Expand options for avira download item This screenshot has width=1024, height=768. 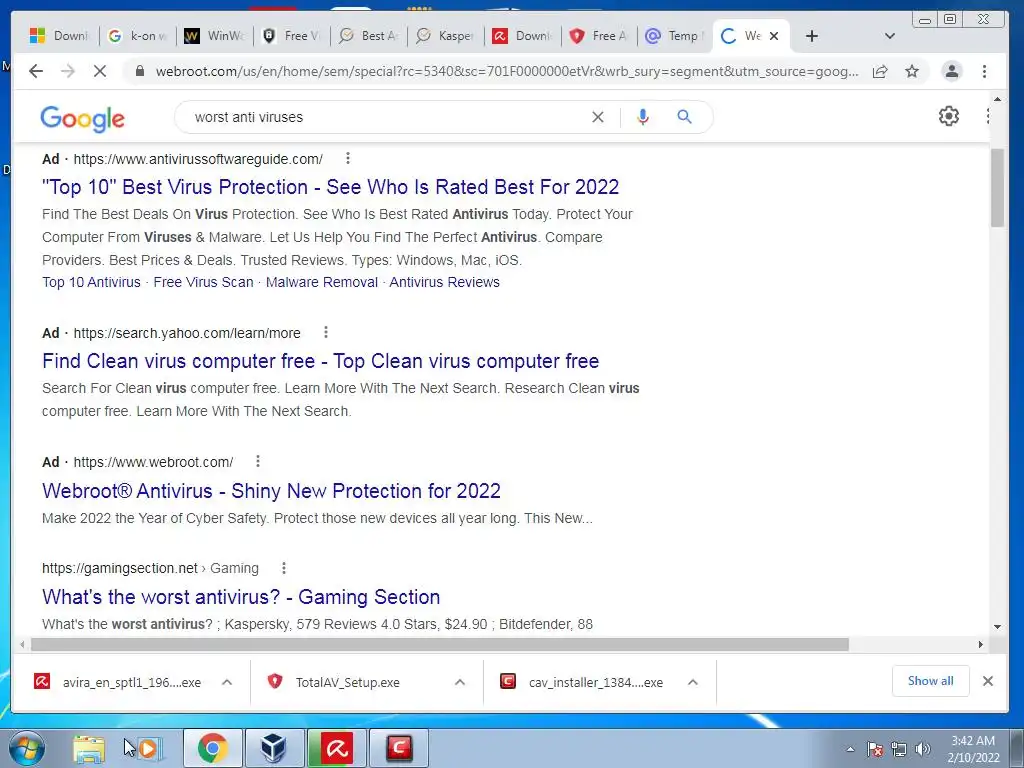click(x=227, y=682)
